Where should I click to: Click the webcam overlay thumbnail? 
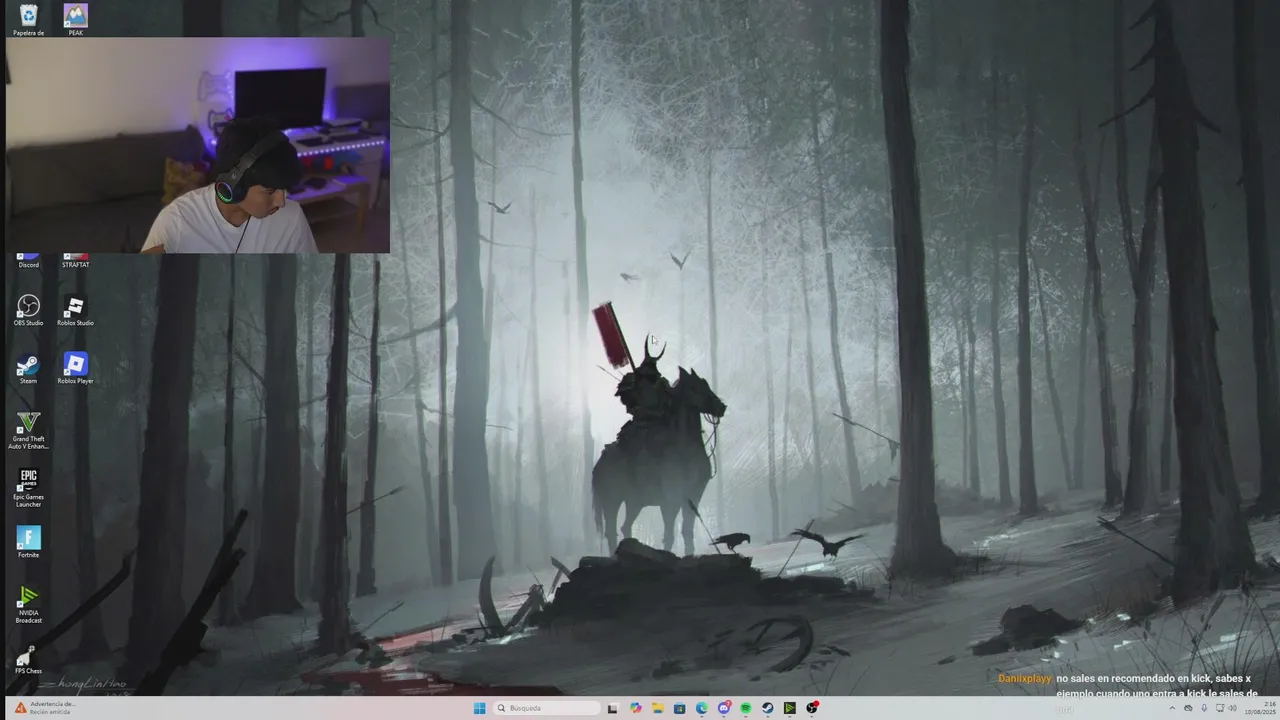point(198,145)
